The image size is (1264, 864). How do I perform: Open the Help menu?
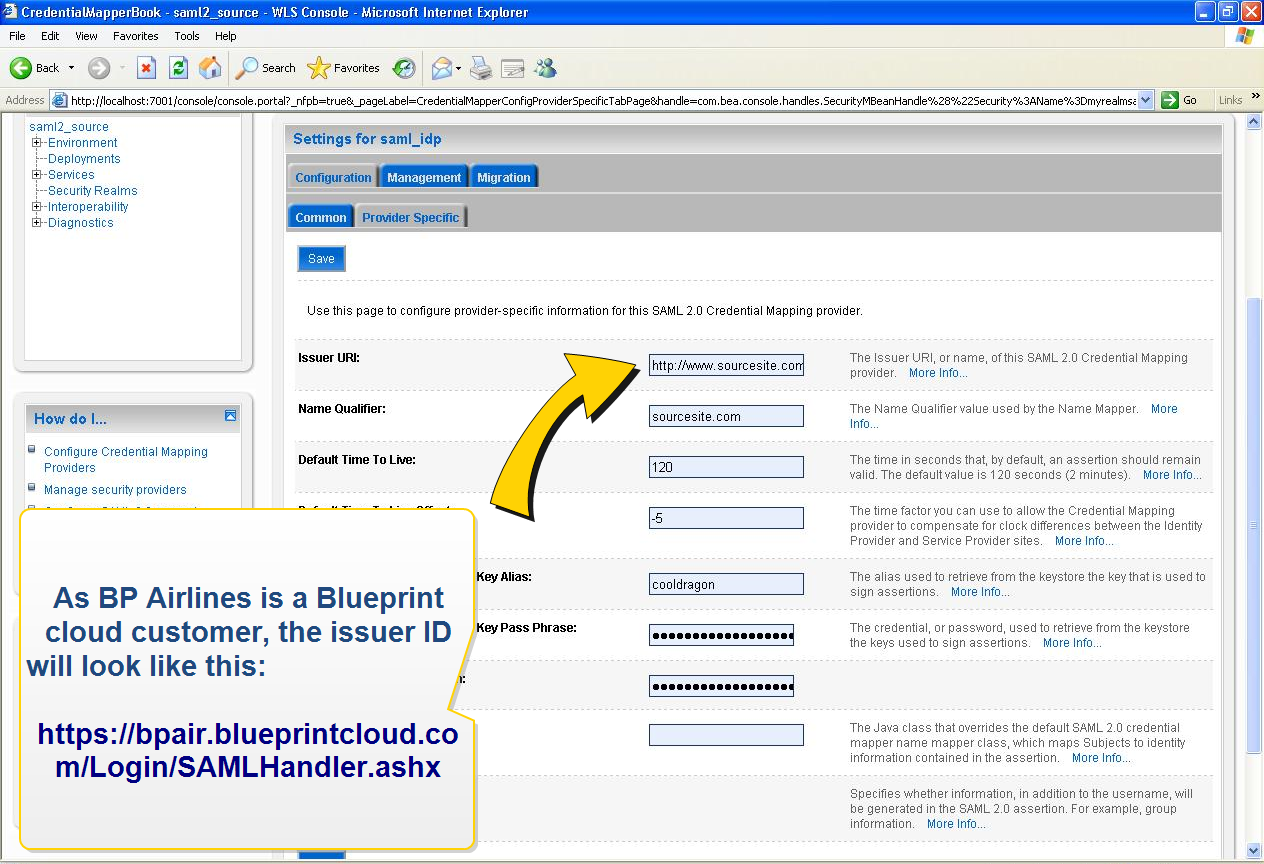click(226, 36)
